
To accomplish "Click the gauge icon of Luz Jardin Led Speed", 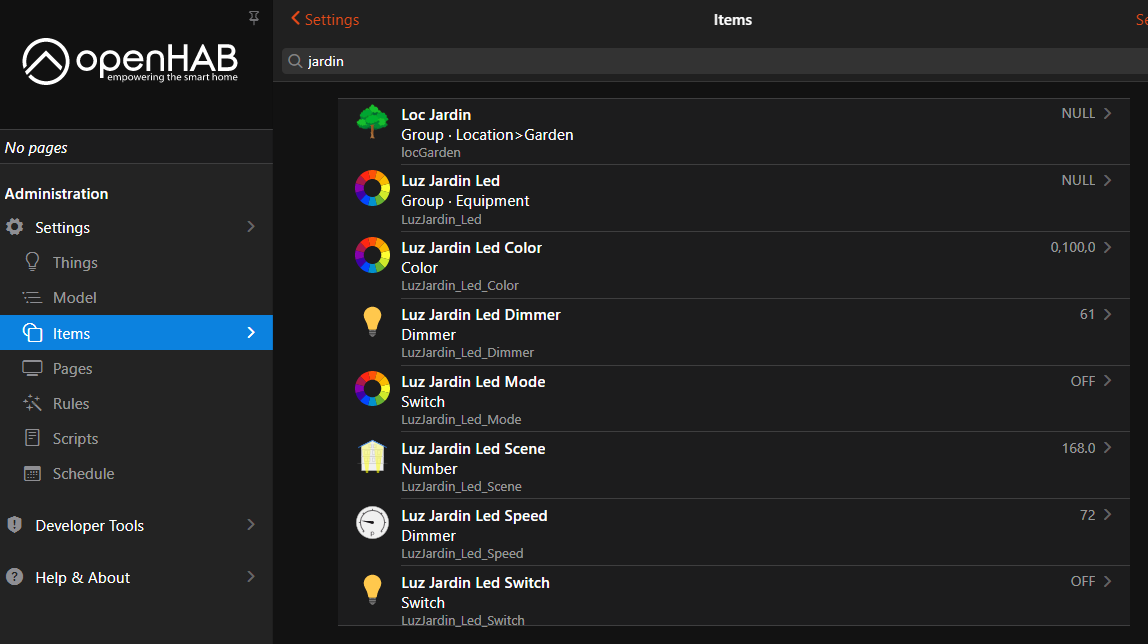I will 372,523.
